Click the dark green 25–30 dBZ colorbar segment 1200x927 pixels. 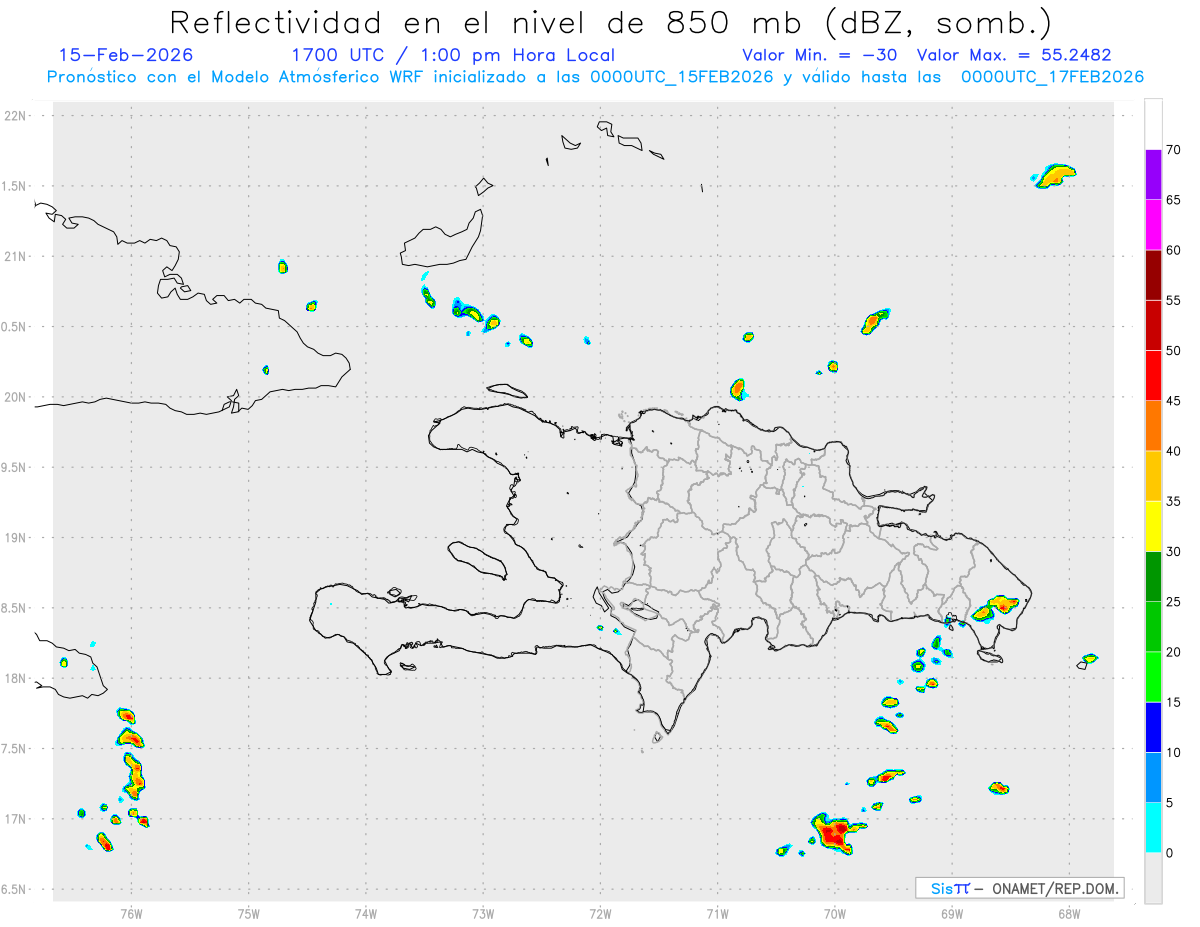(x=1153, y=577)
